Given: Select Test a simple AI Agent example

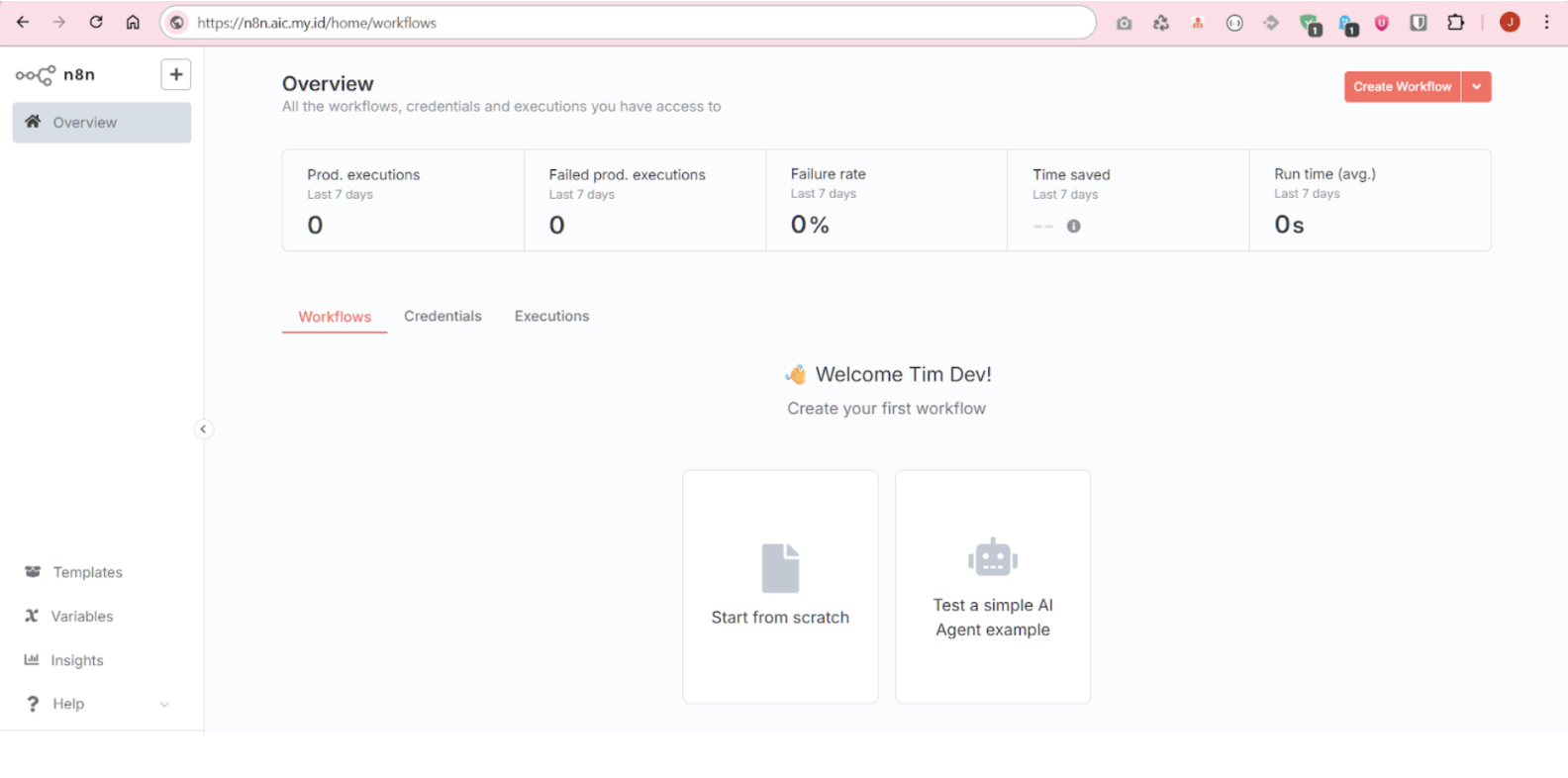Looking at the screenshot, I should point(993,587).
